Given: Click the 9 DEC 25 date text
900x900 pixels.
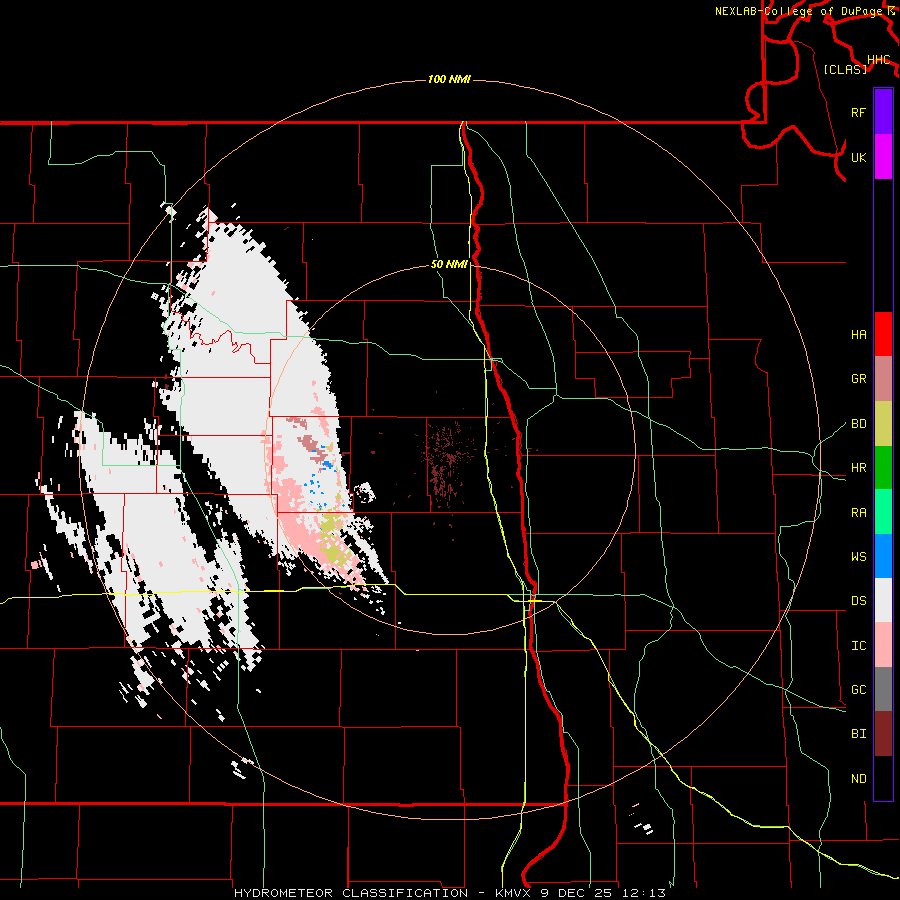Looking at the screenshot, I should pyautogui.click(x=576, y=893).
